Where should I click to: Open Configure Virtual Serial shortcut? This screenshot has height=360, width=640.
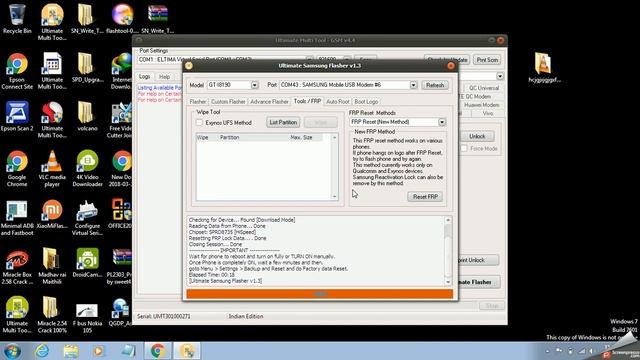87,217
